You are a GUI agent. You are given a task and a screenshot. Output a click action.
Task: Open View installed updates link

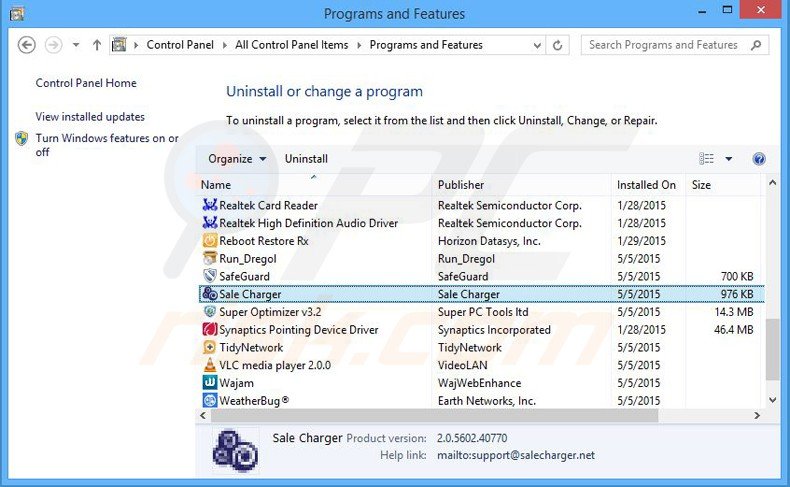pyautogui.click(x=90, y=117)
